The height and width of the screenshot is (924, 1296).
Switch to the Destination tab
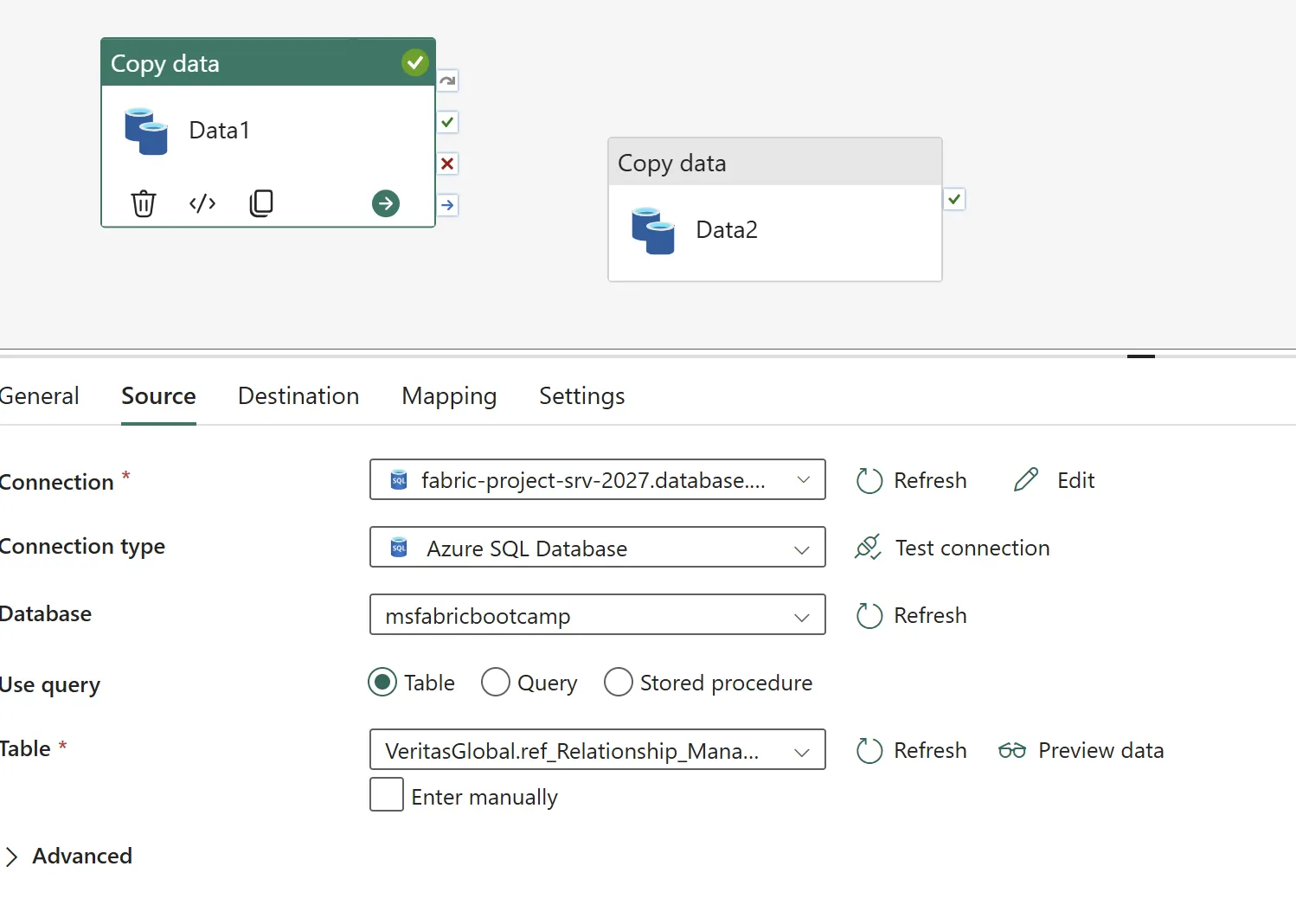(298, 395)
